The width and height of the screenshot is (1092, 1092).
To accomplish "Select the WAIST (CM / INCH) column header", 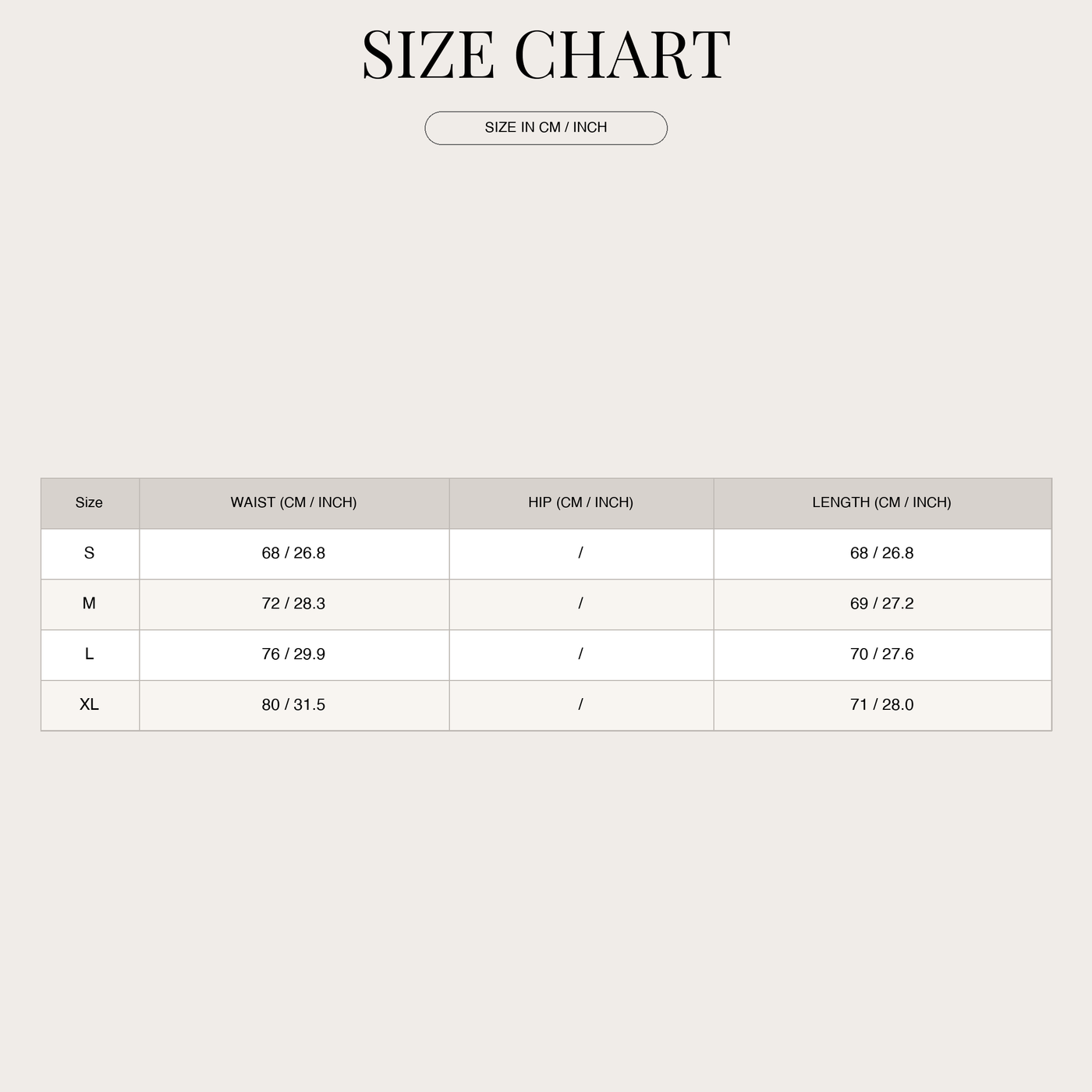I will tap(294, 503).
